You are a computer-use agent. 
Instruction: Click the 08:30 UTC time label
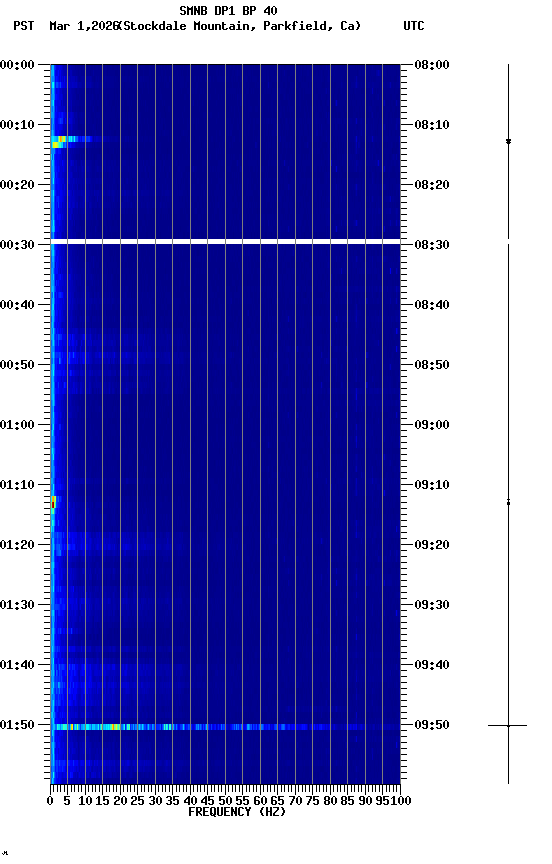click(x=432, y=245)
